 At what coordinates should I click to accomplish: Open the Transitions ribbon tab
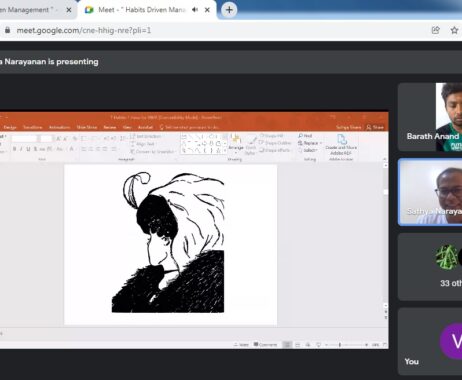pos(33,127)
